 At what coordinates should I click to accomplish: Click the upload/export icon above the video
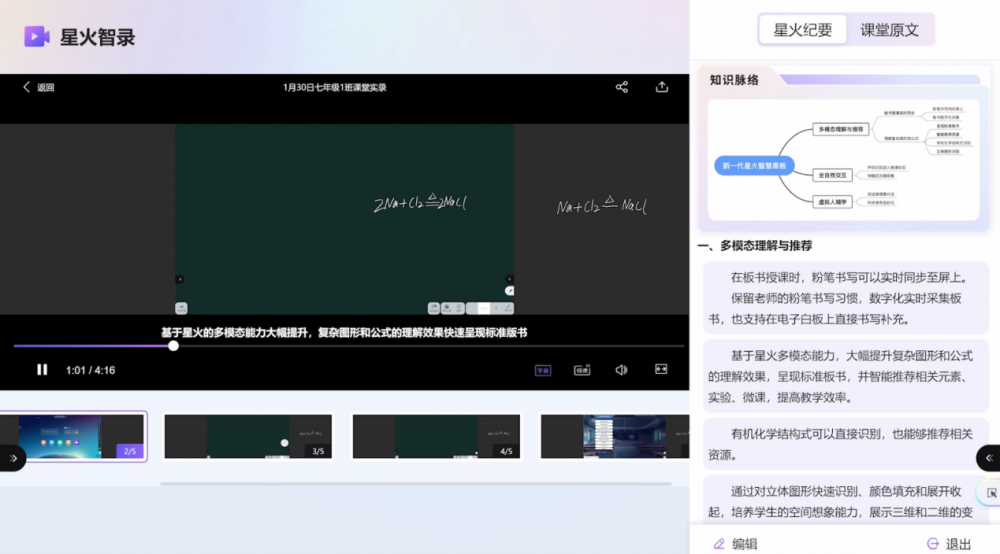coord(662,87)
